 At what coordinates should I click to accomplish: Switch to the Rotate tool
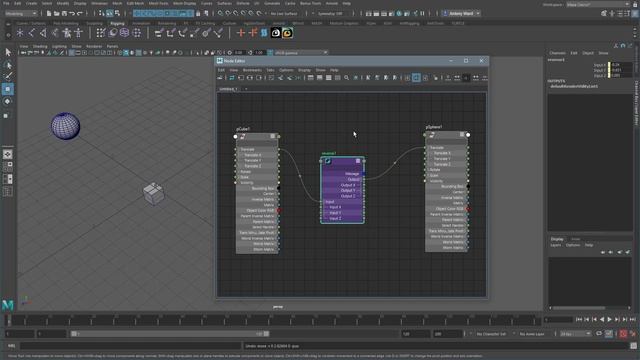point(8,102)
